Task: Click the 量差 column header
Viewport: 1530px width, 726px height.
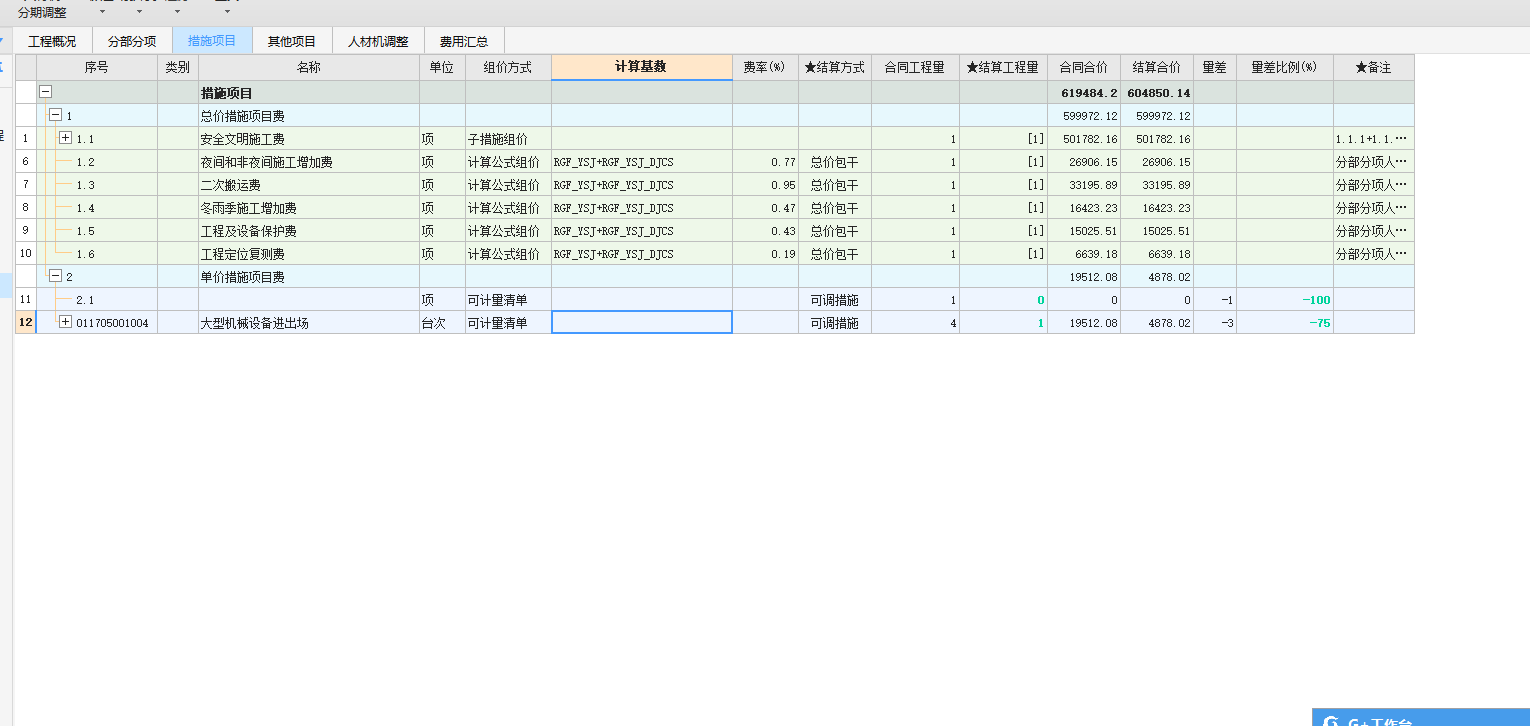Action: coord(1215,67)
